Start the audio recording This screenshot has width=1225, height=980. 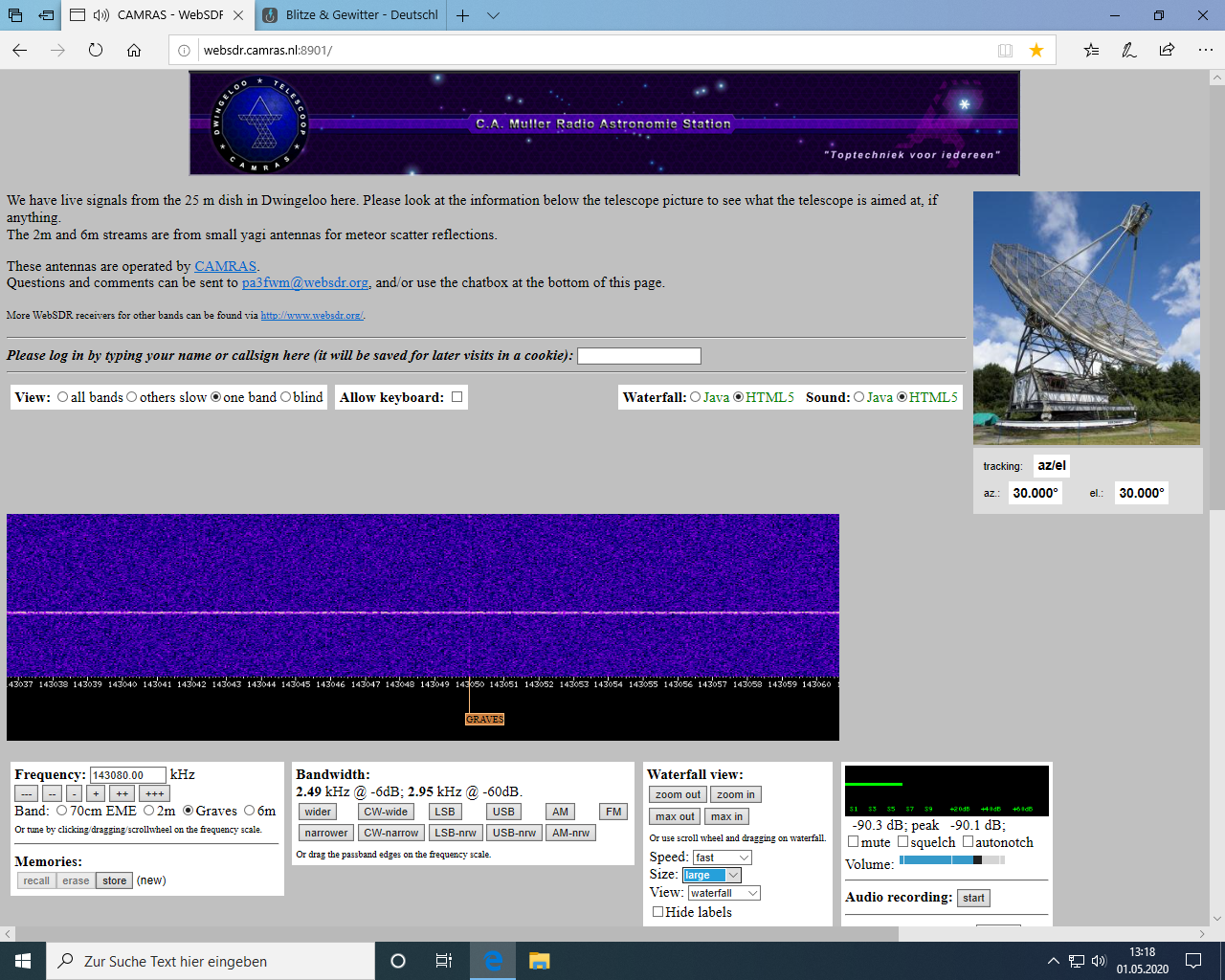tap(973, 898)
